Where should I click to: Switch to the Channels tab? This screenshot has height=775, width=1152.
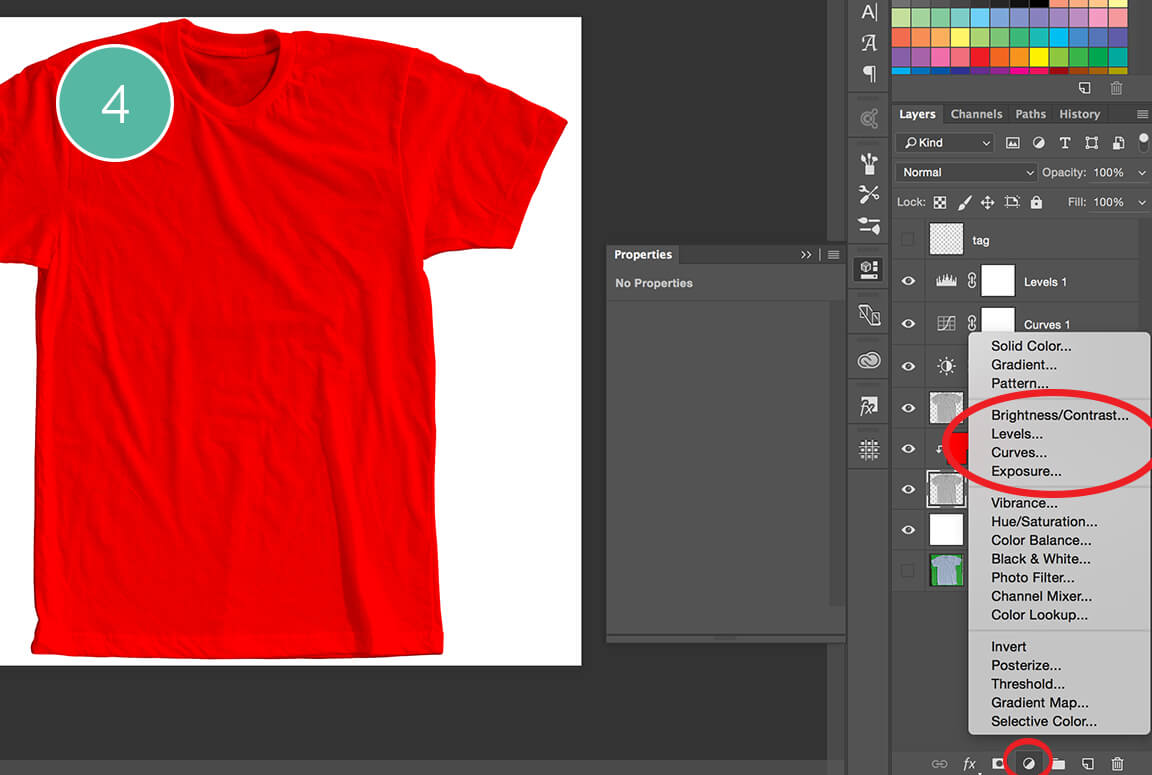pyautogui.click(x=976, y=113)
